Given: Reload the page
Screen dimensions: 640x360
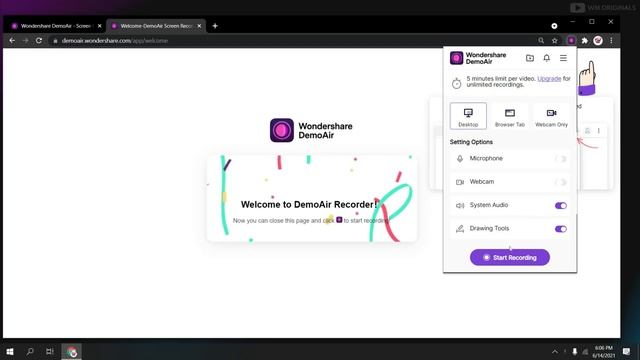Looking at the screenshot, I should 39,40.
